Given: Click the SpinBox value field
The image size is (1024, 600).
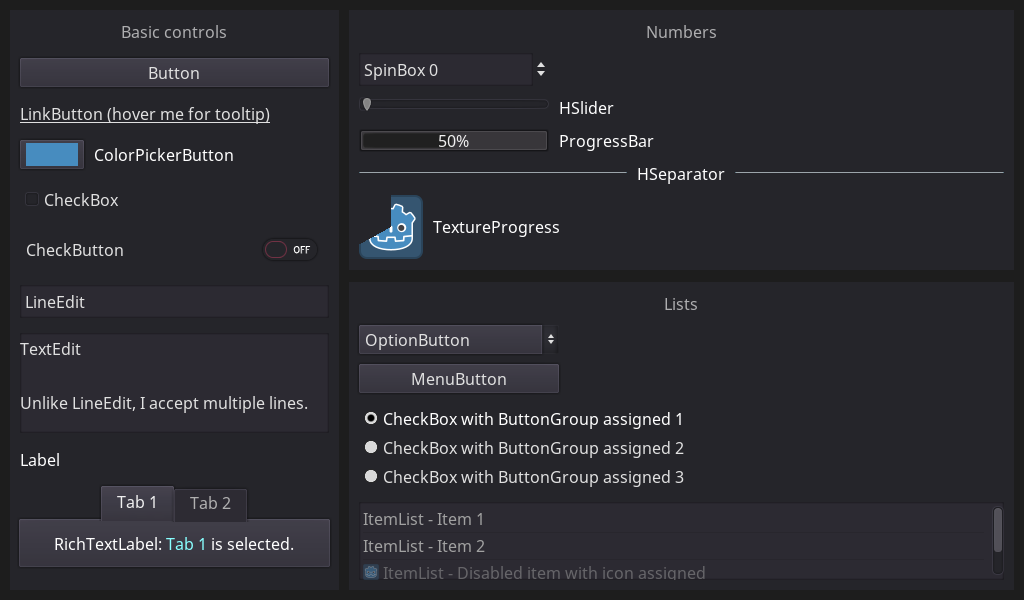Looking at the screenshot, I should click(445, 70).
